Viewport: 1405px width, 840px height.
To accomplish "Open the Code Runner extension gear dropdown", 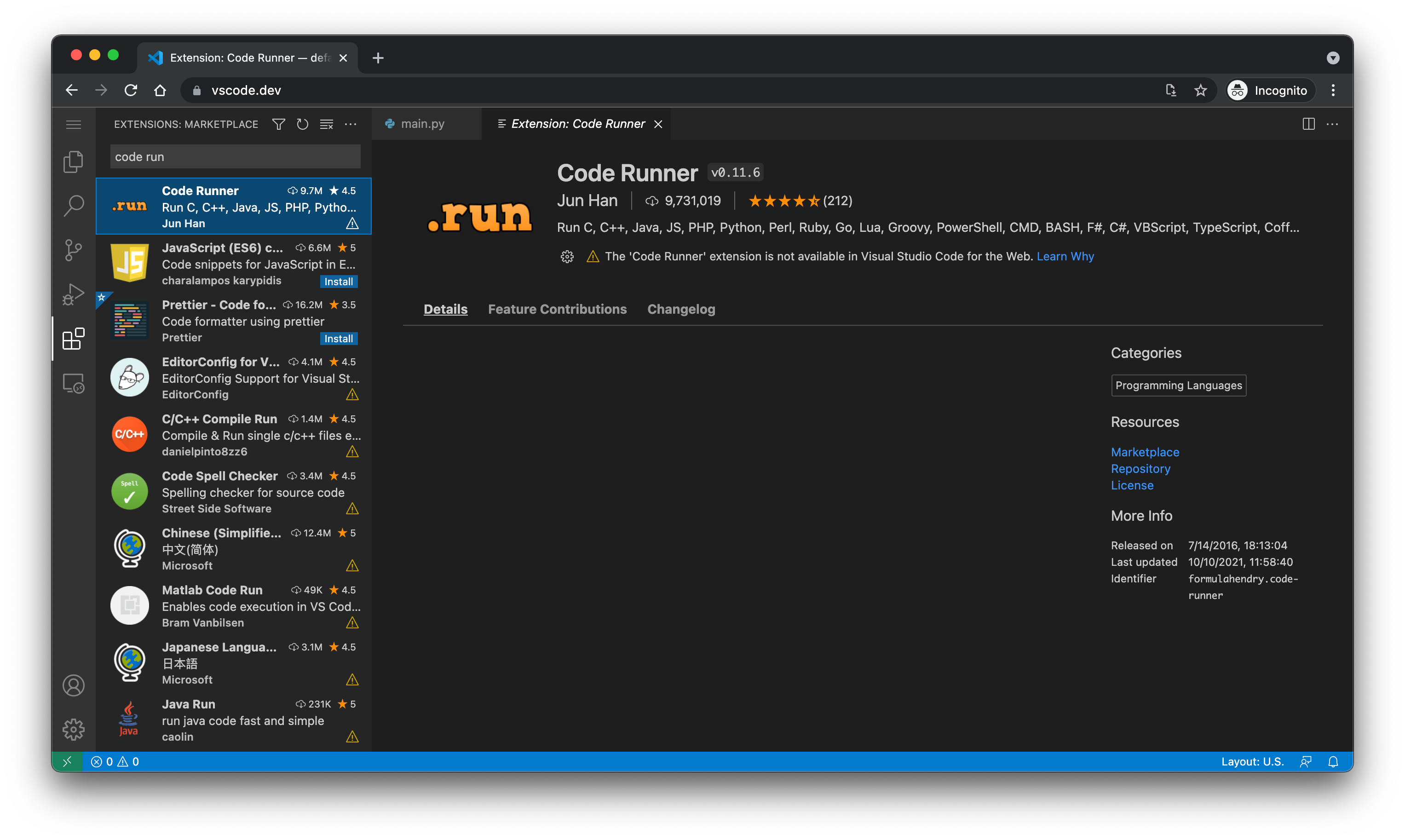I will 567,257.
